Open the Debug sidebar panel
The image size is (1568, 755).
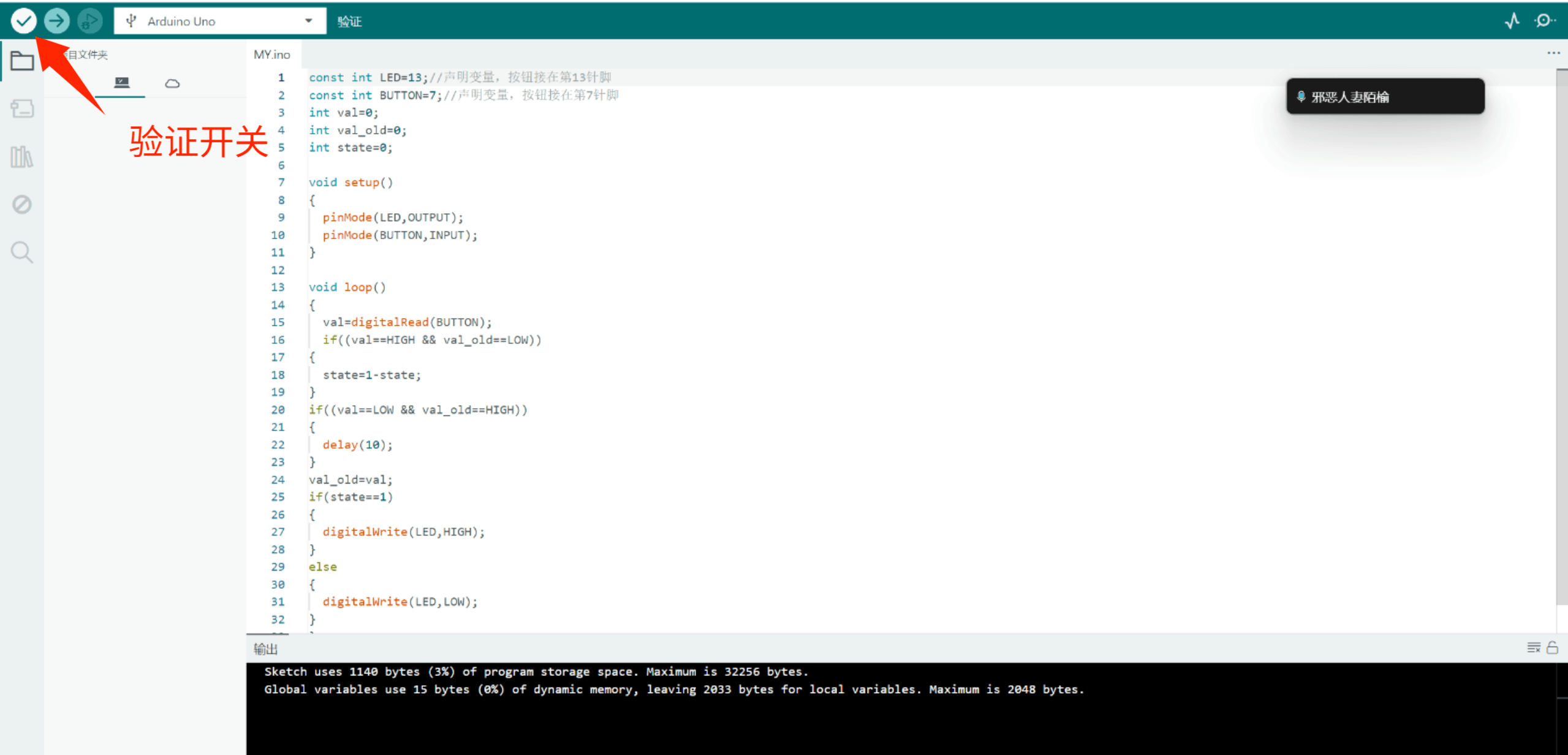click(x=22, y=204)
